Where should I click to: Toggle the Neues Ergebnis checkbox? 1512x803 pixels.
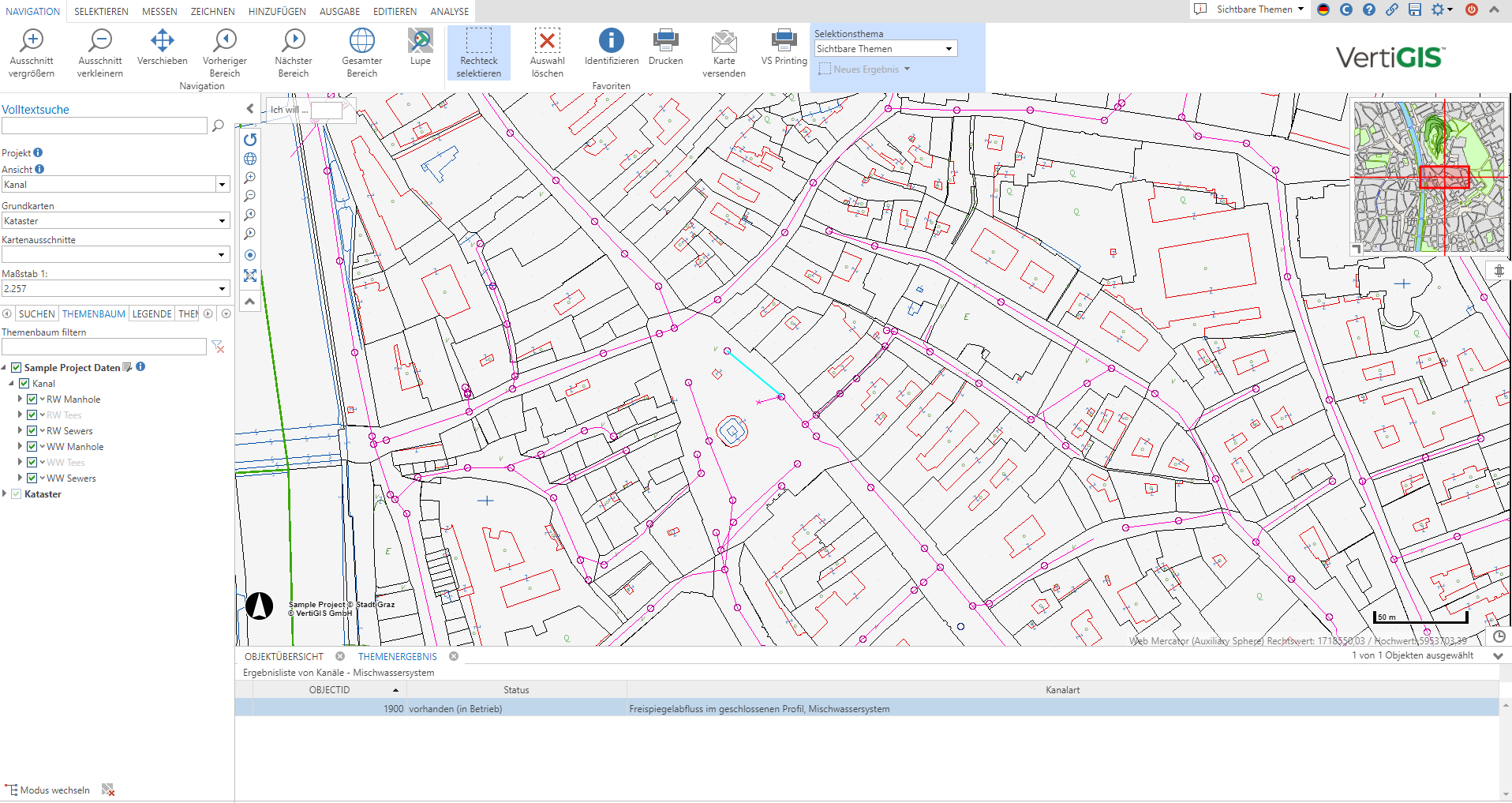coord(825,69)
